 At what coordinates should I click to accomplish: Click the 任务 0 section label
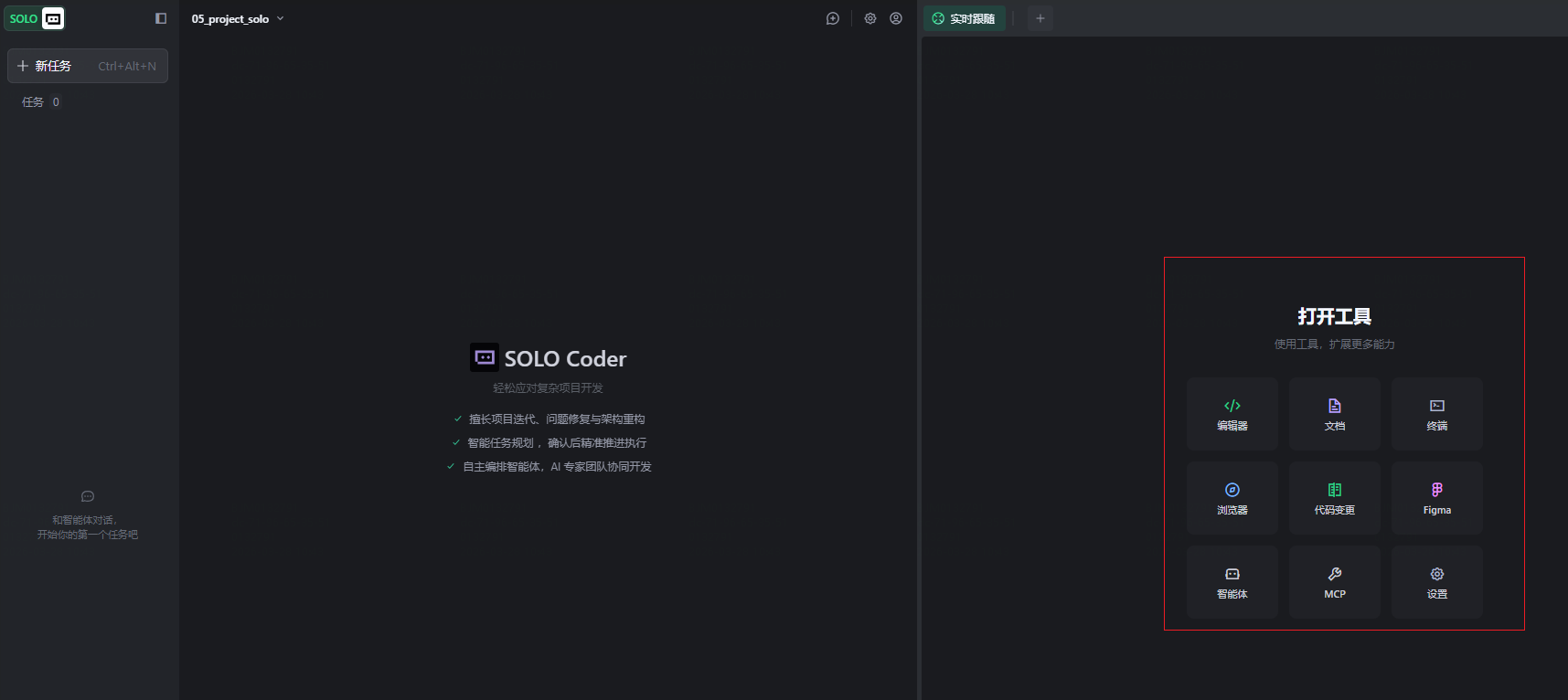pyautogui.click(x=41, y=102)
